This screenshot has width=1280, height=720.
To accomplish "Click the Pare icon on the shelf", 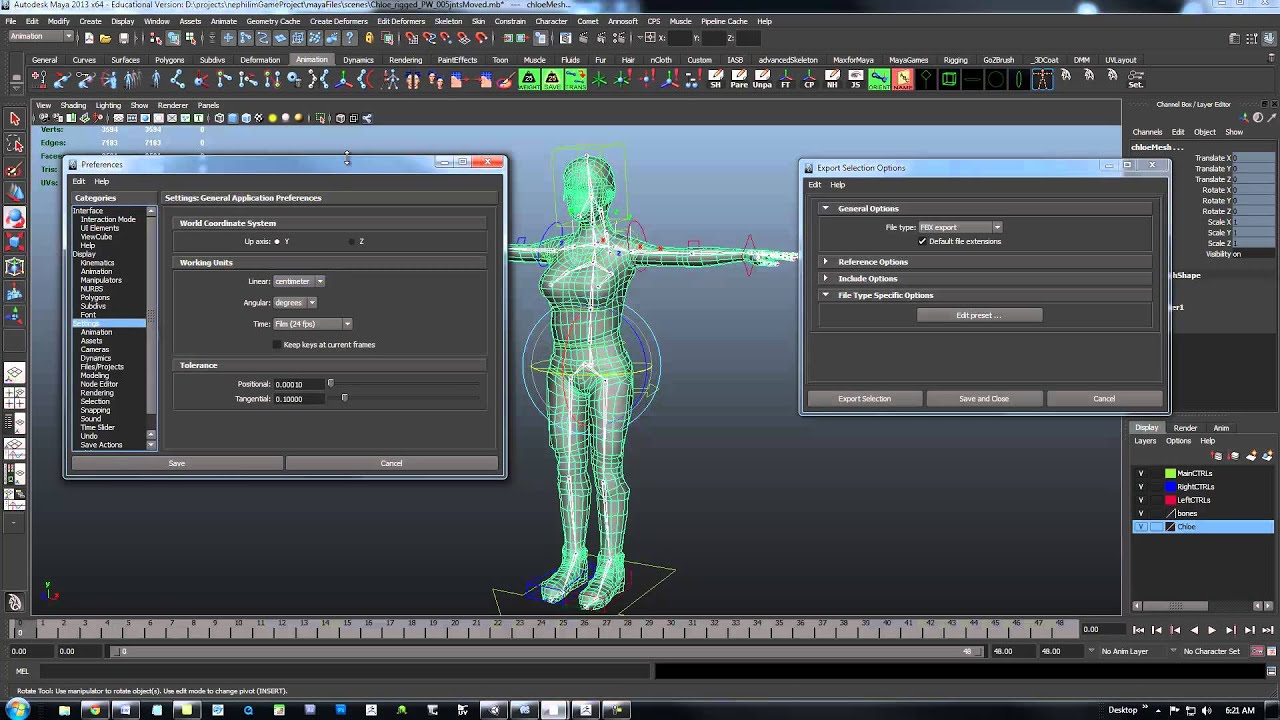I will point(737,81).
